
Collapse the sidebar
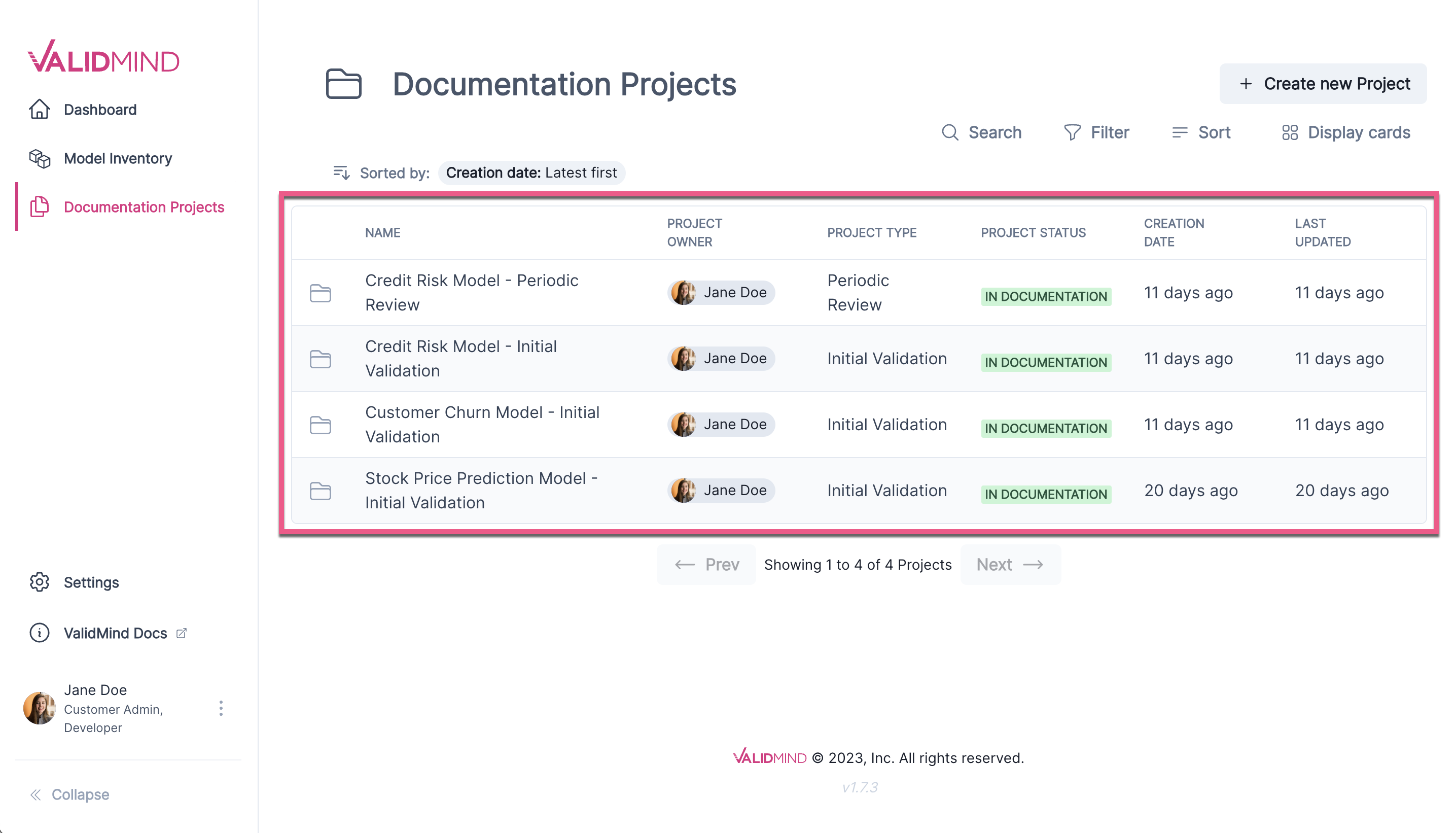(x=69, y=794)
